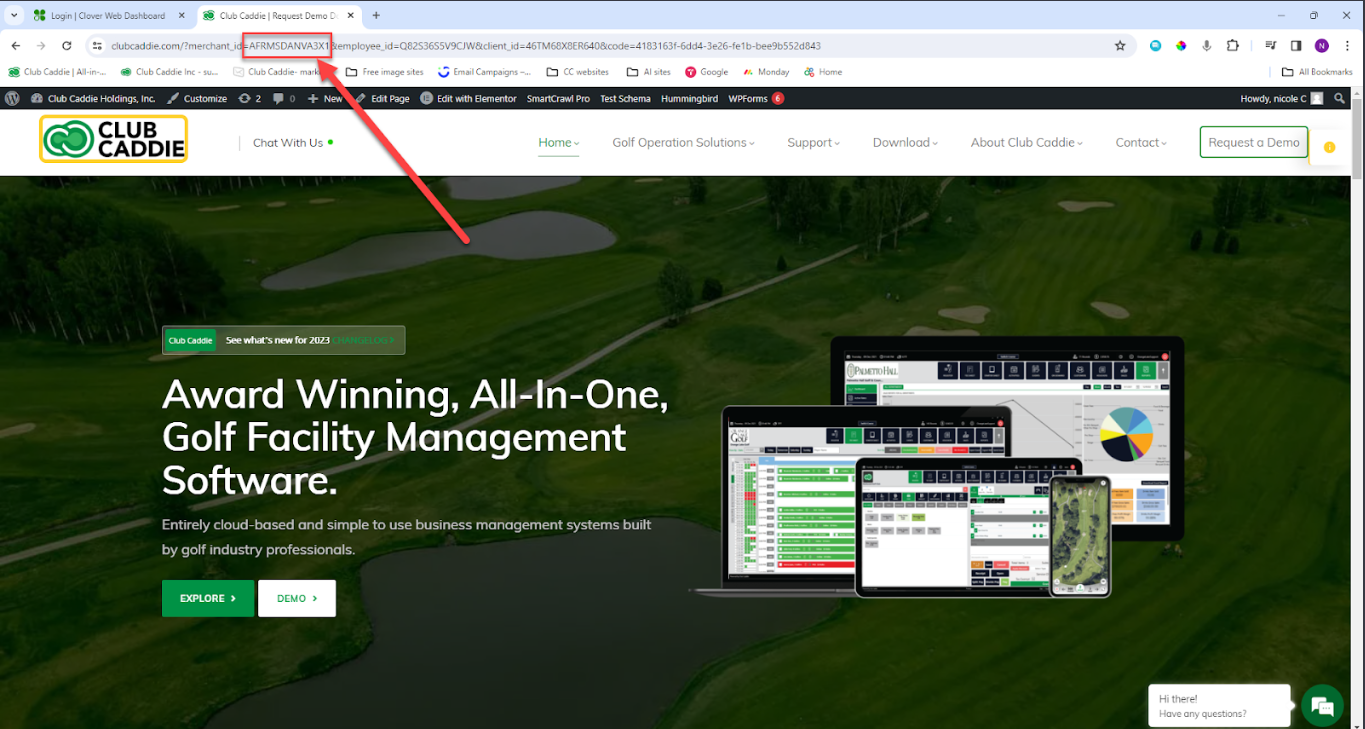Expand the Download navigation menu
The image size is (1365, 729).
pyautogui.click(x=905, y=143)
